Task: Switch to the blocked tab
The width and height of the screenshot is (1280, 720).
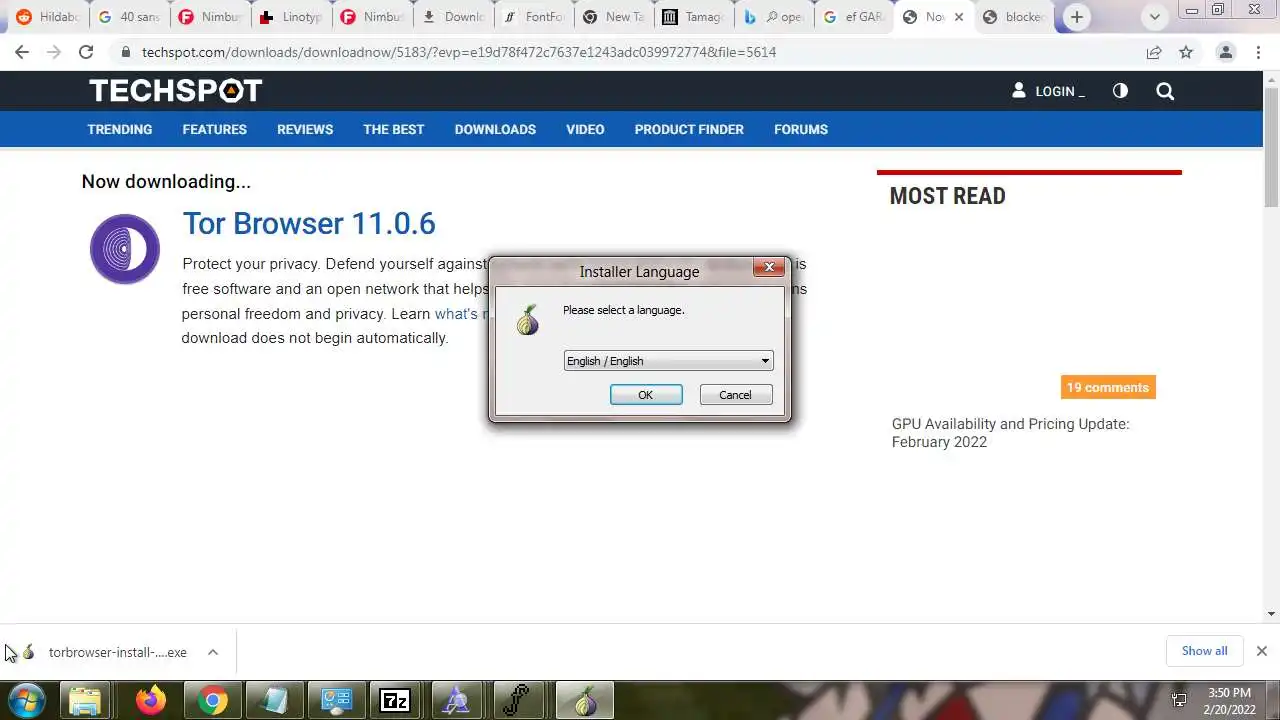Action: [1015, 17]
